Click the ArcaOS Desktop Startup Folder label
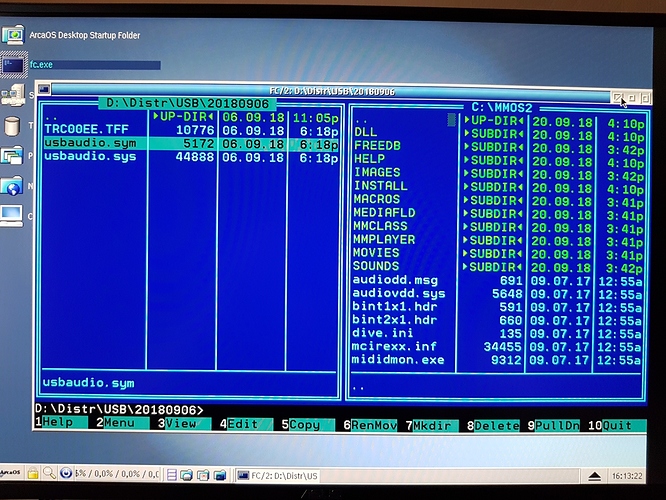The height and width of the screenshot is (500, 666). 85,35
